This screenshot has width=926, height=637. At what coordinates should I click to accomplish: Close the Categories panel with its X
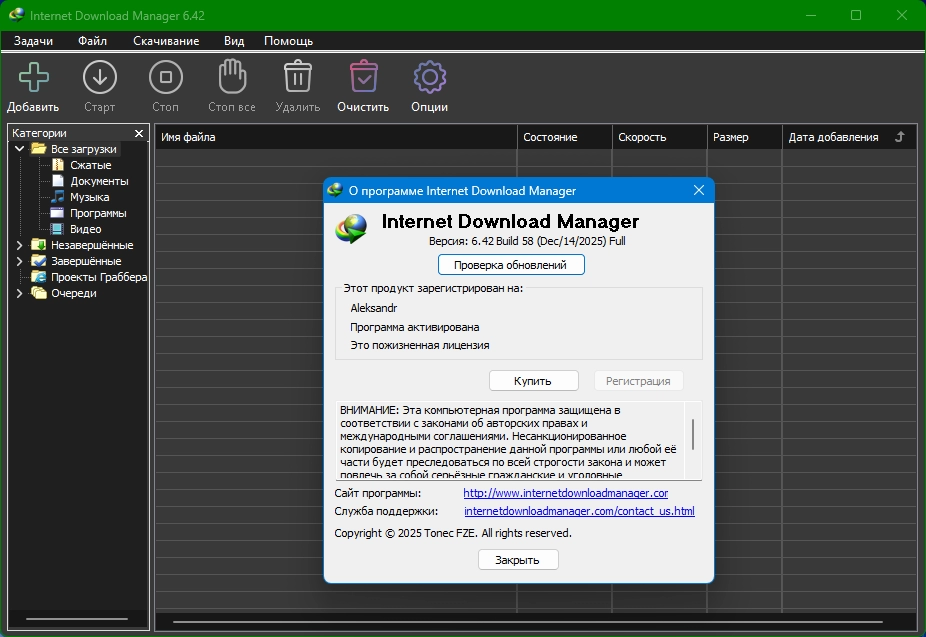click(x=138, y=133)
